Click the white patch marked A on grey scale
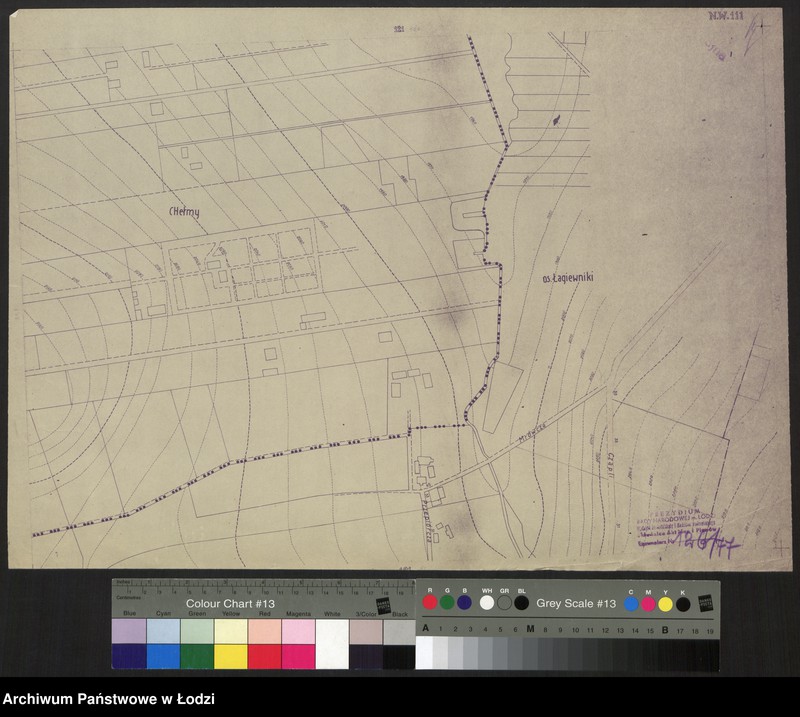This screenshot has height=717, width=800. point(425,653)
